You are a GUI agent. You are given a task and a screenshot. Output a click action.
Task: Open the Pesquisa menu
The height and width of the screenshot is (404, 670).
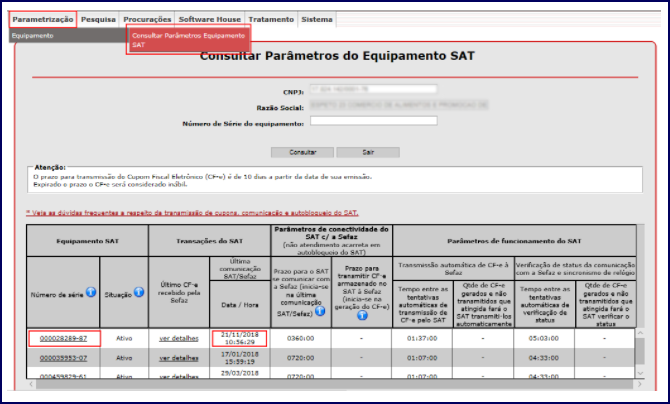pos(98,20)
